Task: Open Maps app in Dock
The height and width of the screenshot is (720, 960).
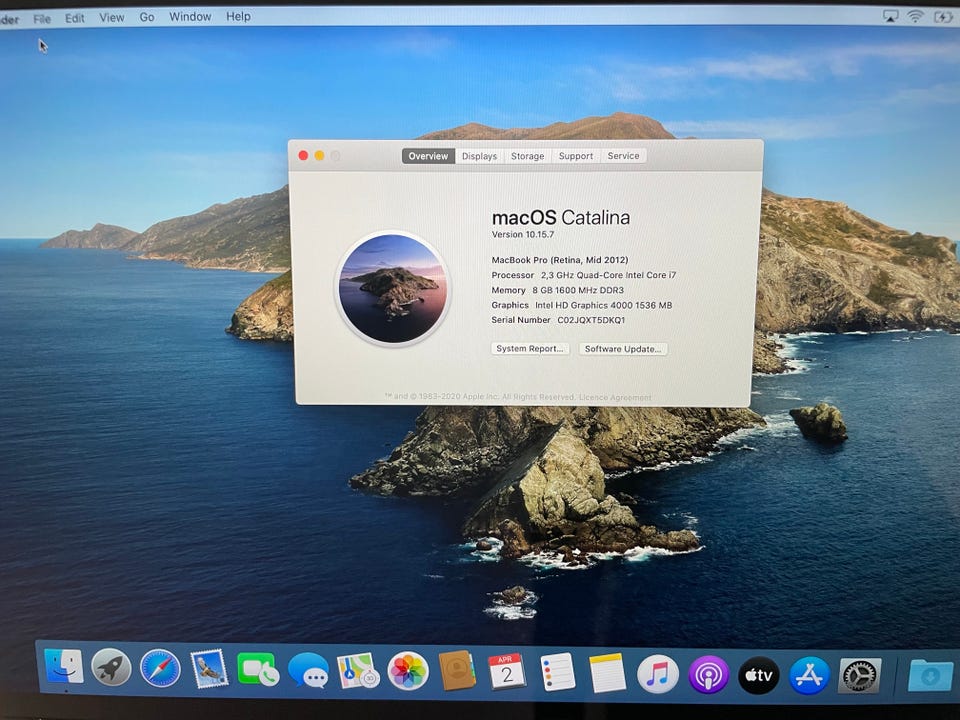Action: 358,671
